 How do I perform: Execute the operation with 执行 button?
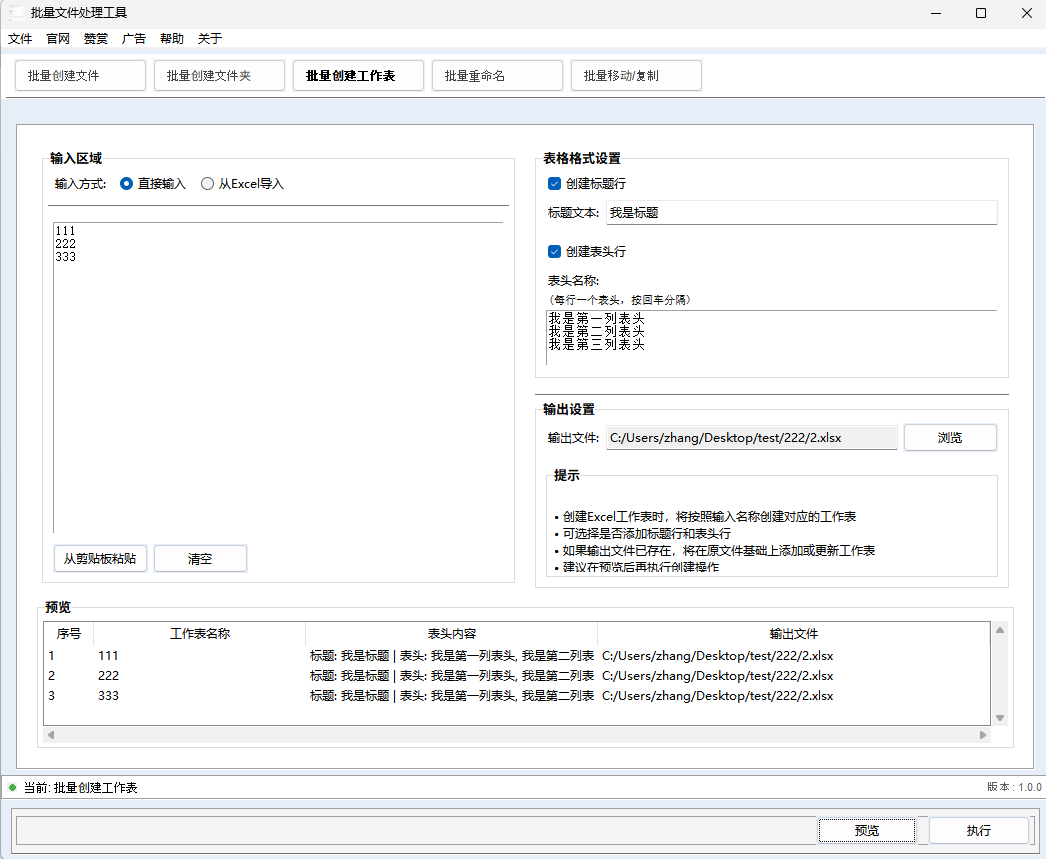point(978,830)
